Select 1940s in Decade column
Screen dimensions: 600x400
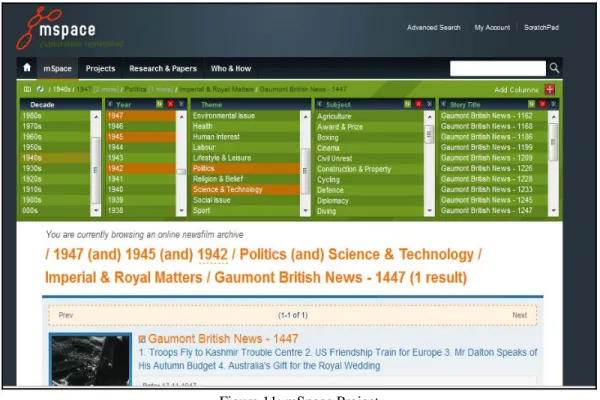[55, 158]
